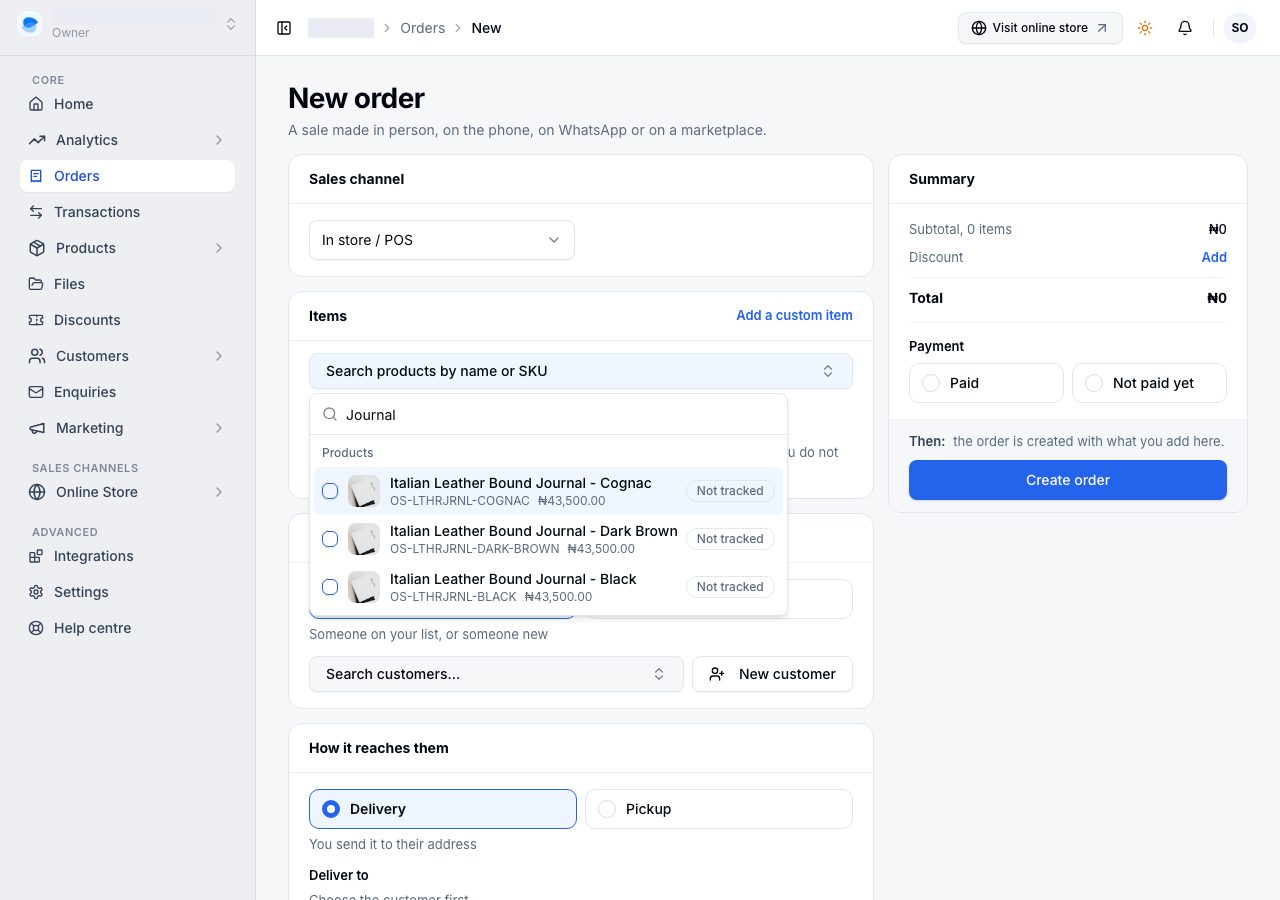Click the Help centre lifebuoy icon

pyautogui.click(x=36, y=628)
